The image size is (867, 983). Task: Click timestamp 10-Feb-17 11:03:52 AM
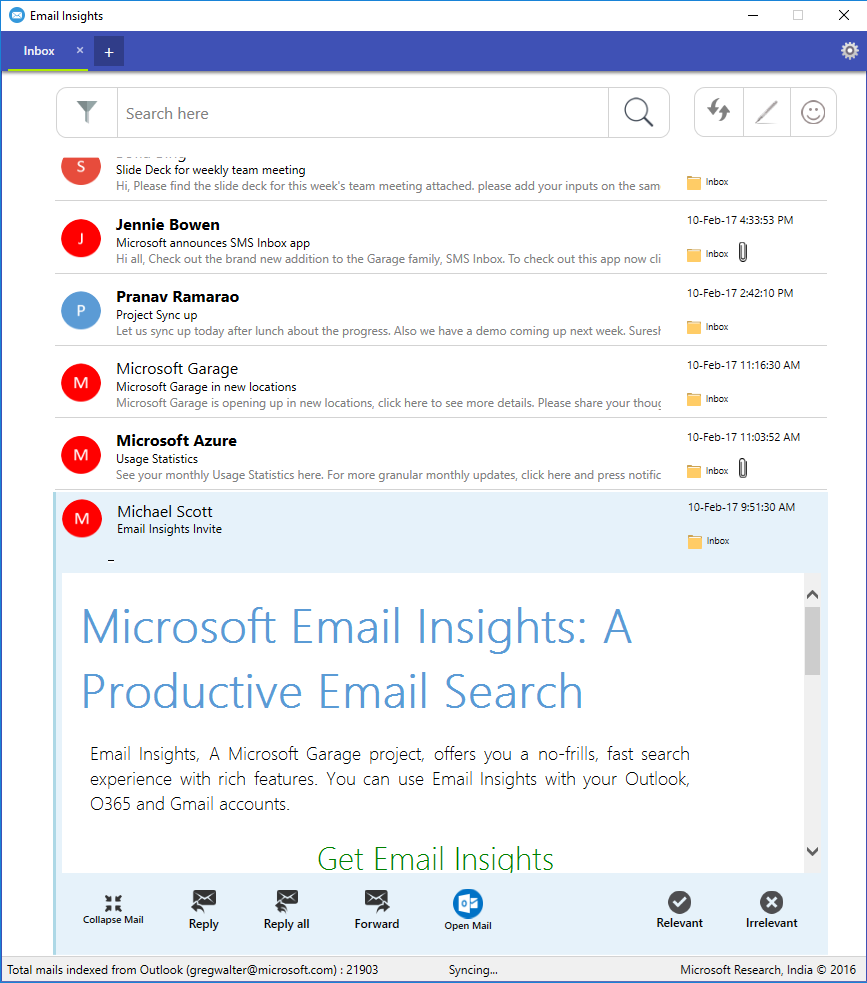744,437
